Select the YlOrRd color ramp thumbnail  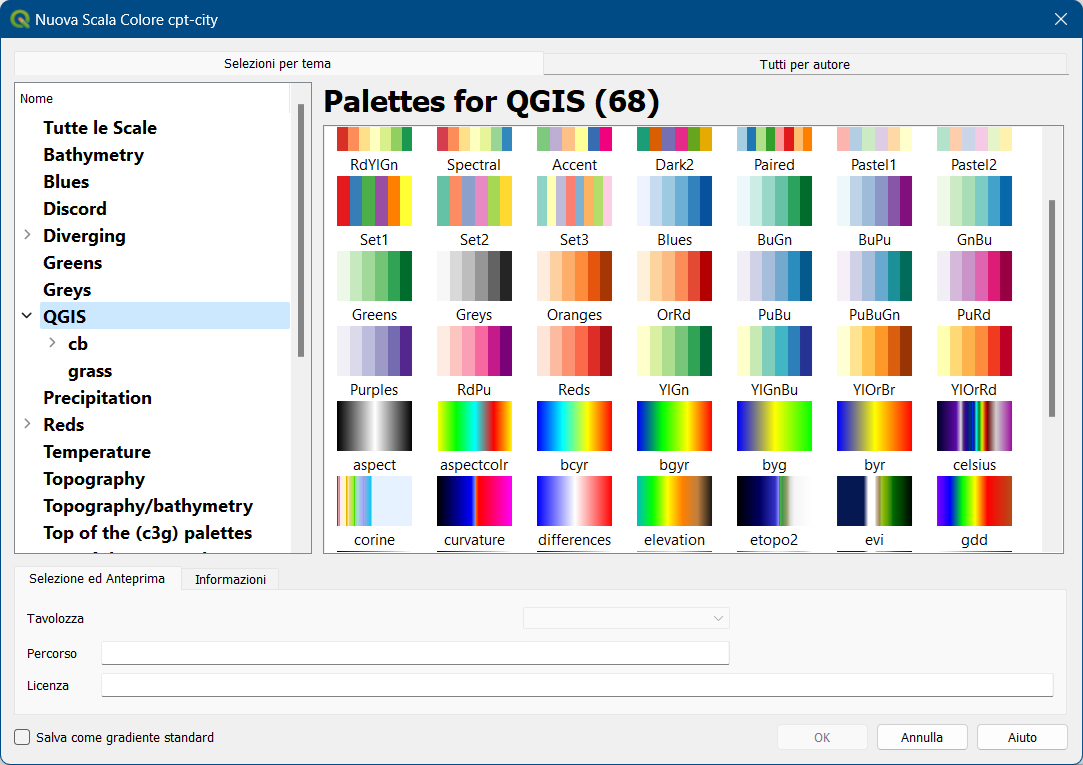pyautogui.click(x=975, y=351)
